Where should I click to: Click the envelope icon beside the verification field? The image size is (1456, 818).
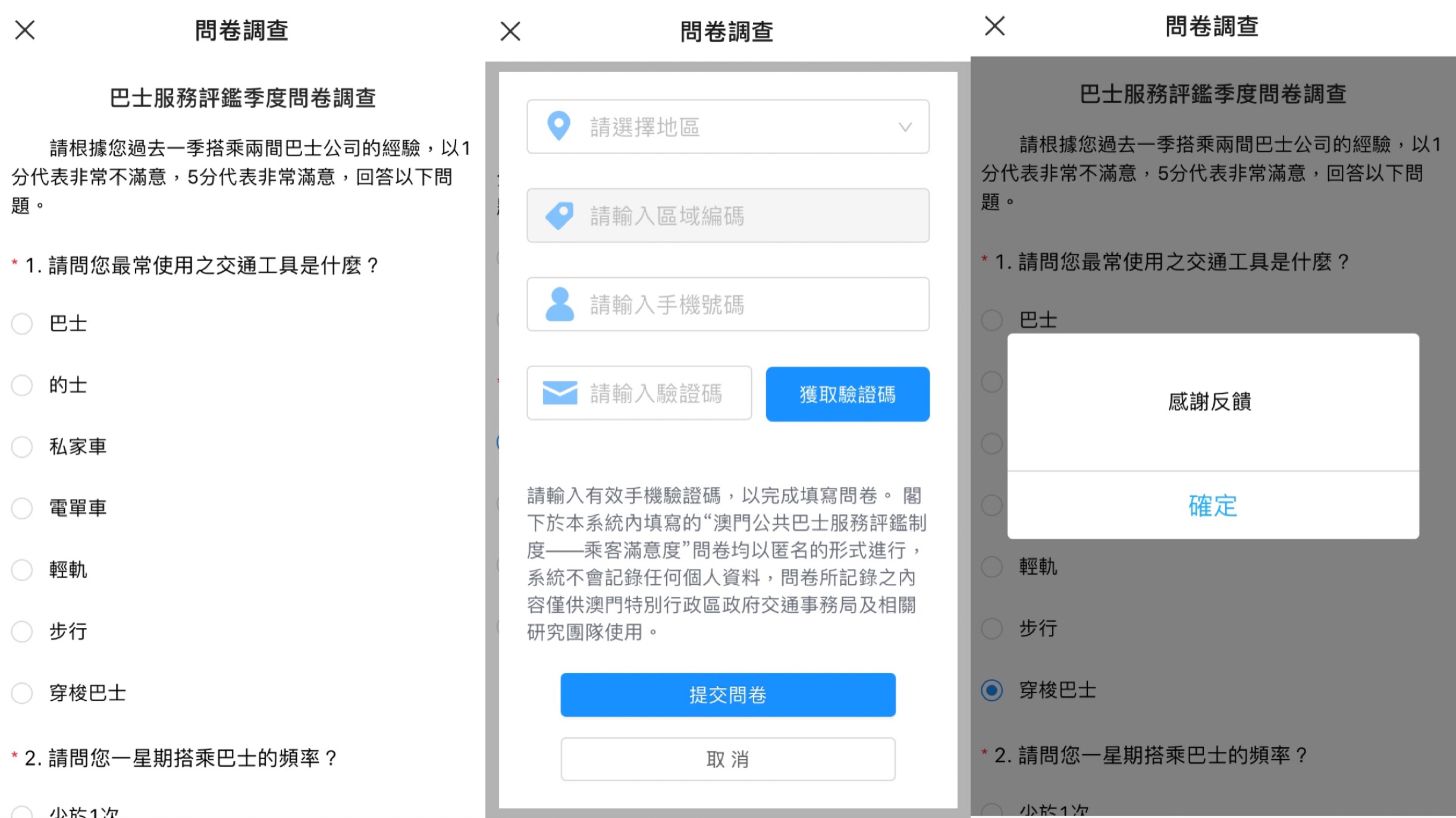(560, 393)
